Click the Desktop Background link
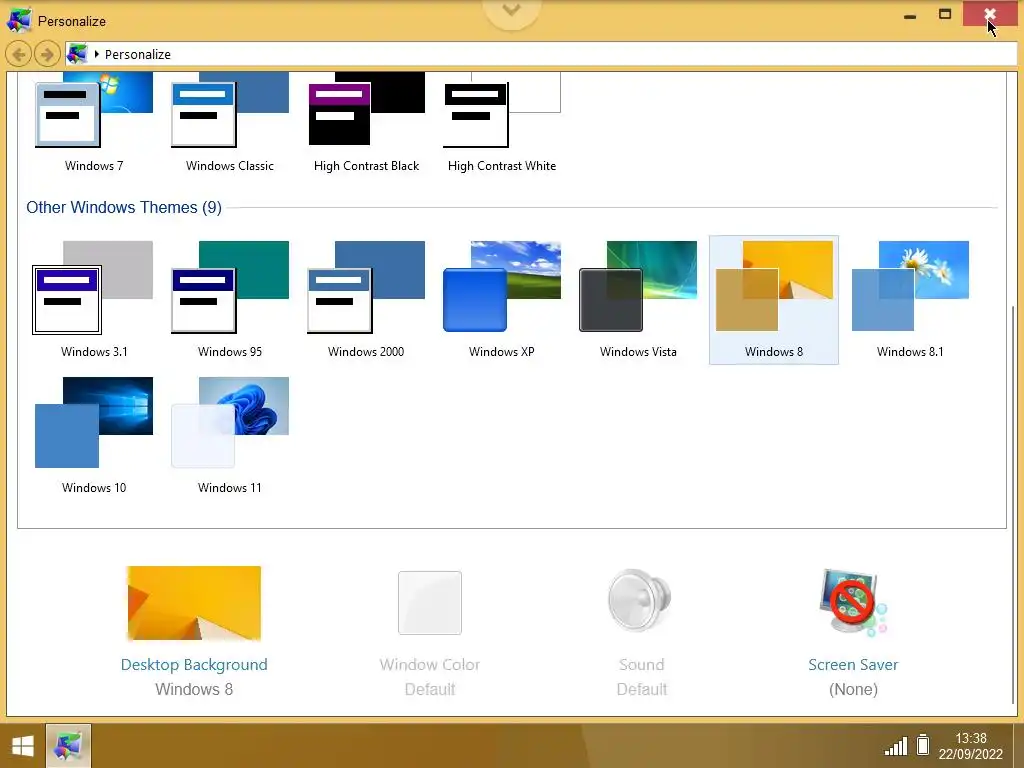Screen dimensions: 1024x768 (x=194, y=664)
